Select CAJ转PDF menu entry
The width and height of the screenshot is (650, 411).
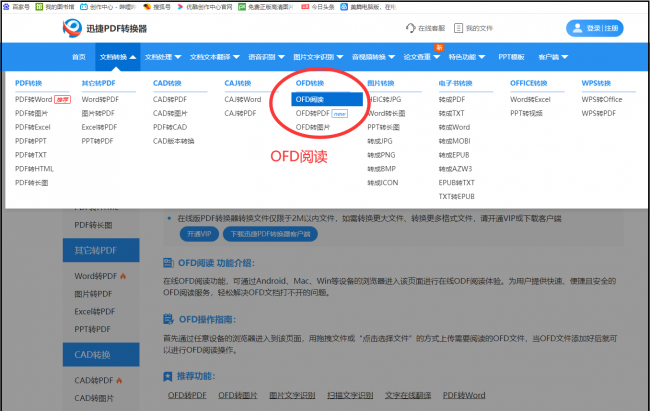point(240,113)
